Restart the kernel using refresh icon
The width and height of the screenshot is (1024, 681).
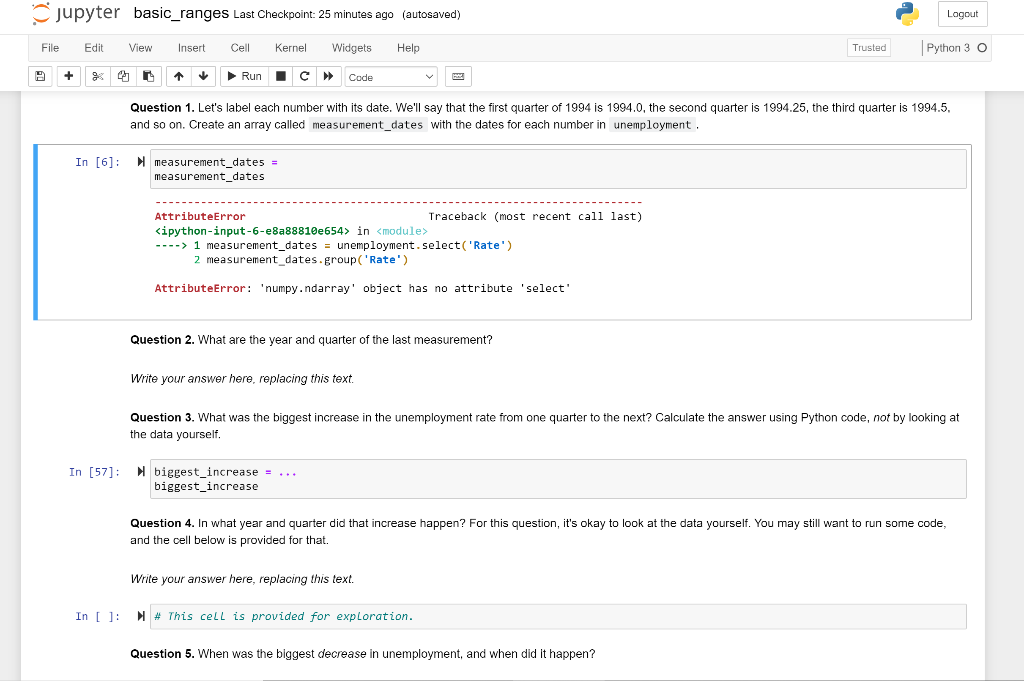304,76
